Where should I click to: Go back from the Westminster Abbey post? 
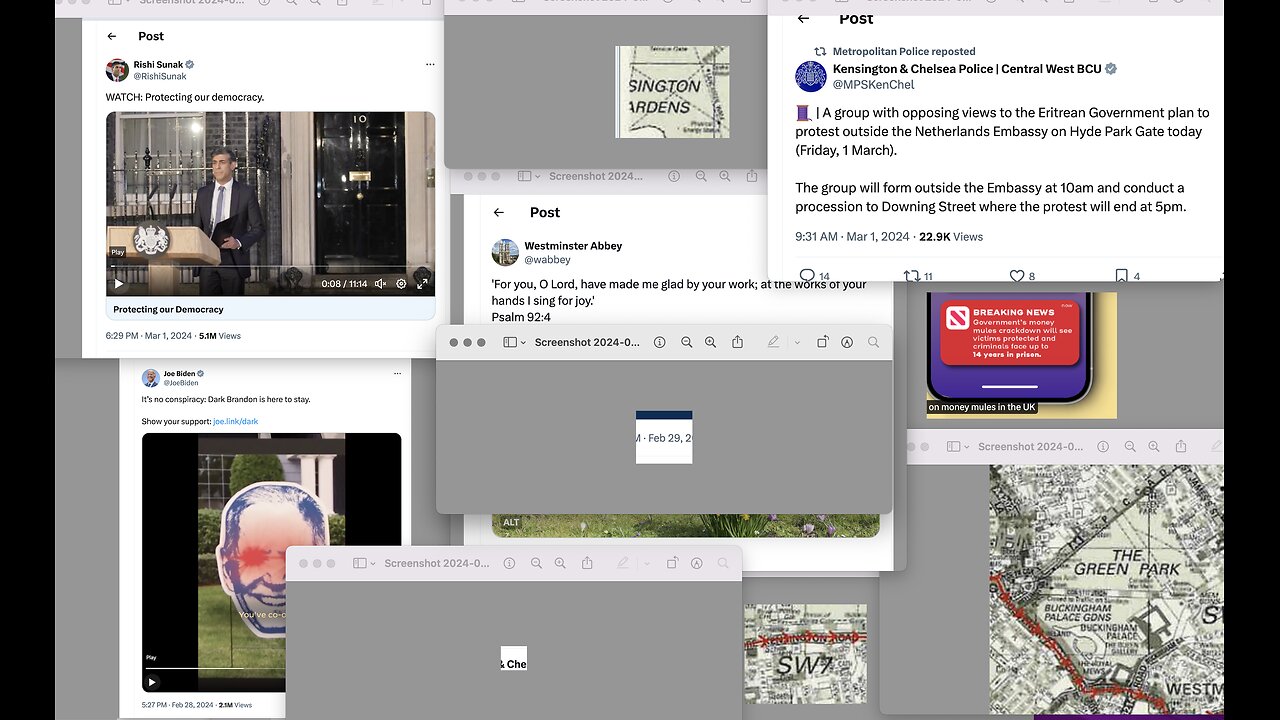click(x=499, y=212)
